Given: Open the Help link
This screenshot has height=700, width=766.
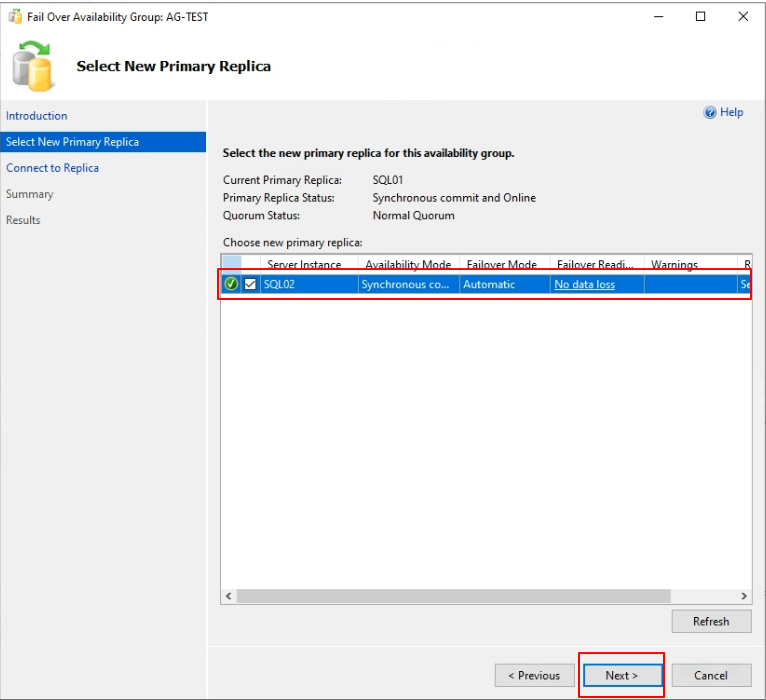Looking at the screenshot, I should point(731,112).
